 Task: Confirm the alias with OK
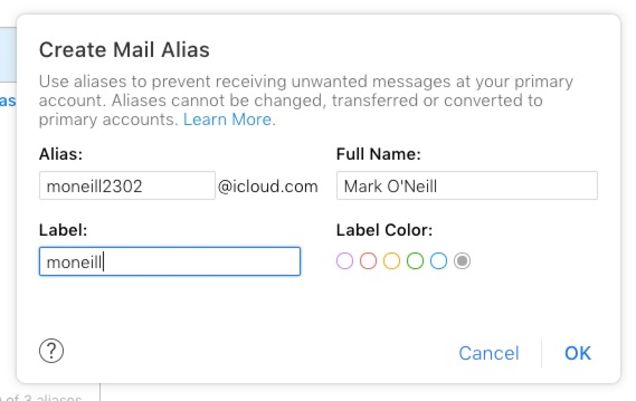(578, 353)
